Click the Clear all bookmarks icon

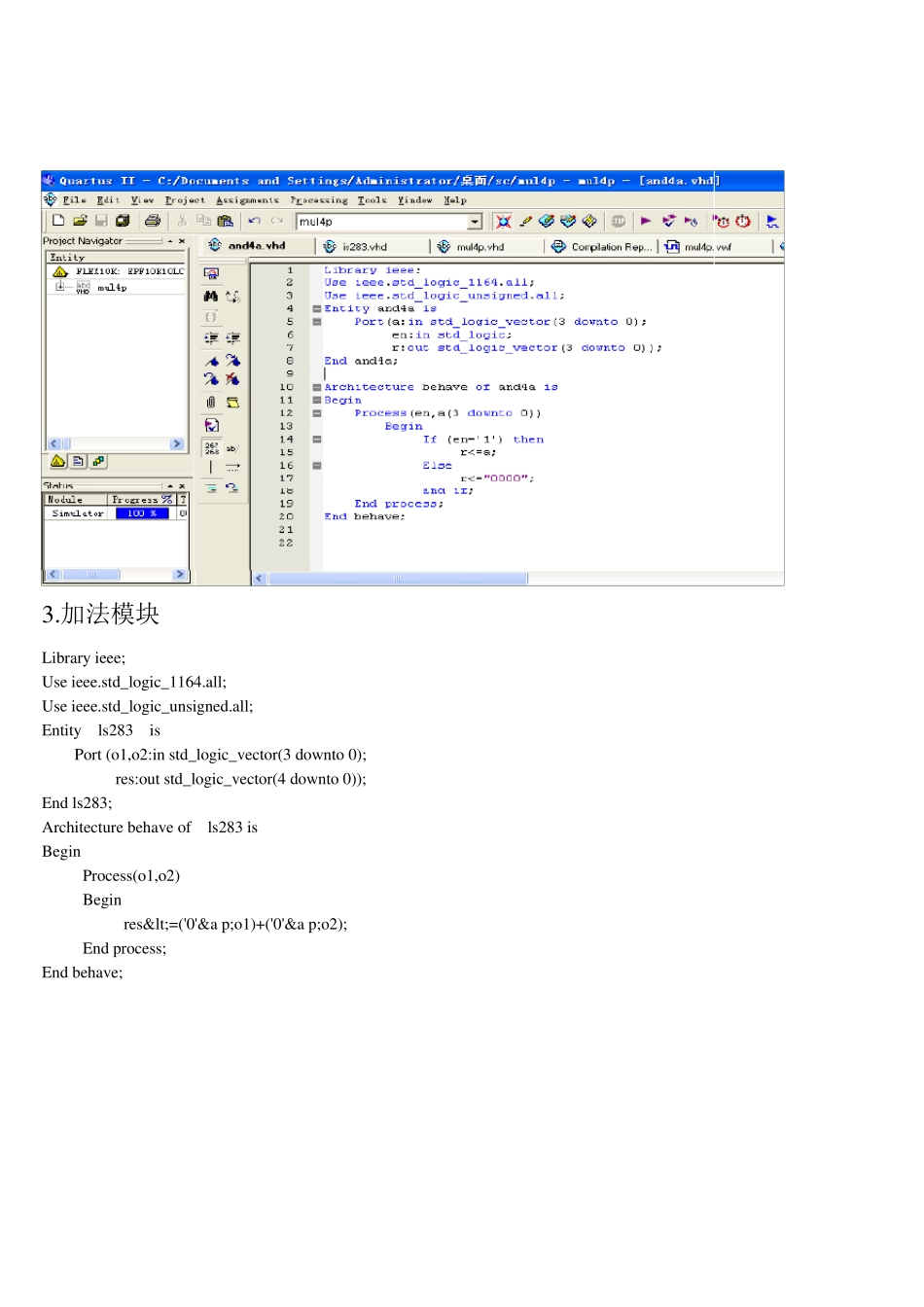tap(232, 379)
